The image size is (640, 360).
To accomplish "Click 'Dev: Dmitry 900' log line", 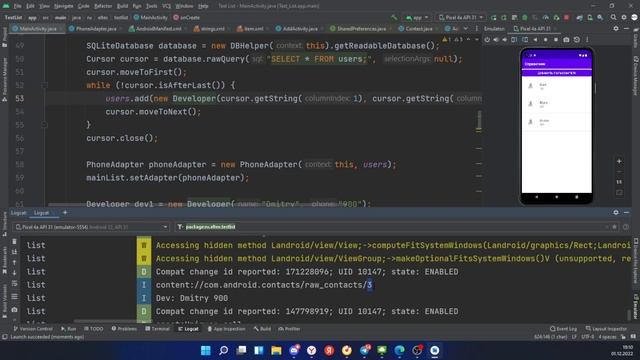I will (192, 298).
